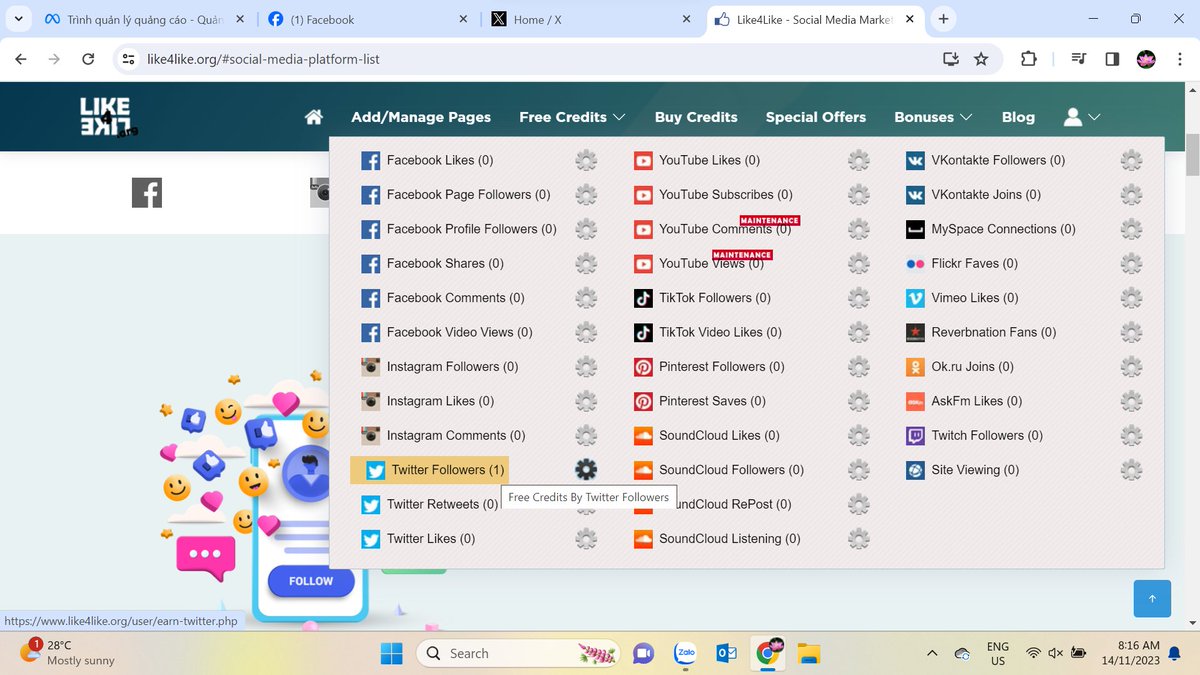Expand the Free Credits dropdown
Screen dimensions: 1200x675
pyautogui.click(x=572, y=117)
